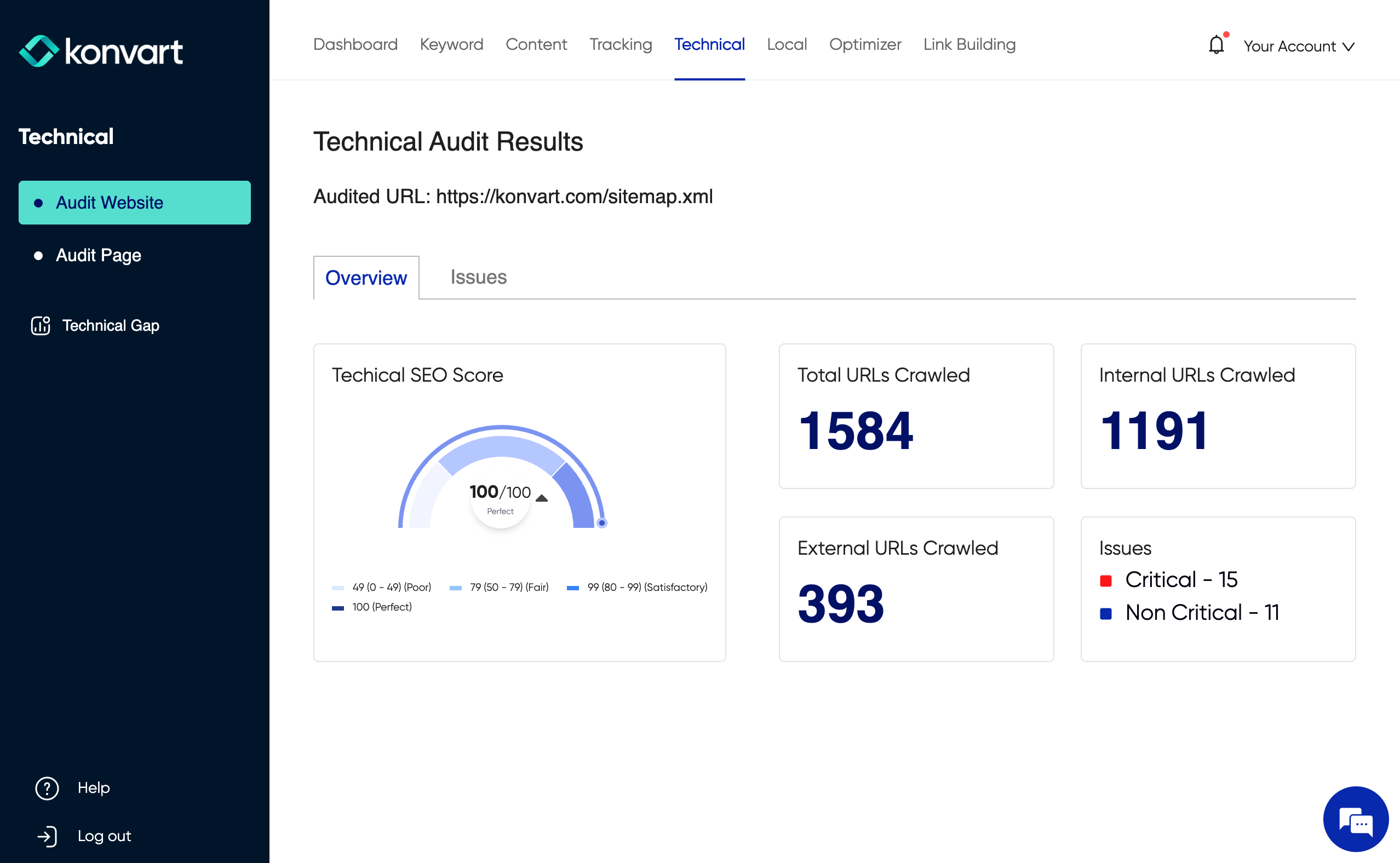
Task: Click the Log out arrow icon
Action: [x=47, y=836]
